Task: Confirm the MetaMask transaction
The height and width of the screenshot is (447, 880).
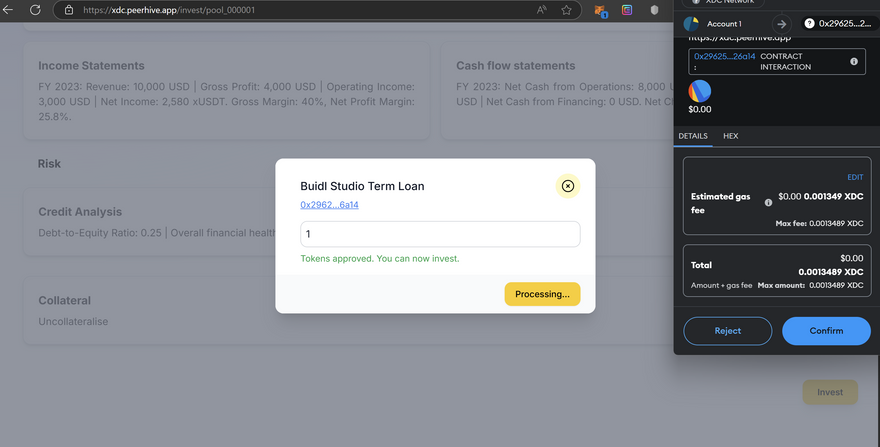Action: pyautogui.click(x=826, y=330)
